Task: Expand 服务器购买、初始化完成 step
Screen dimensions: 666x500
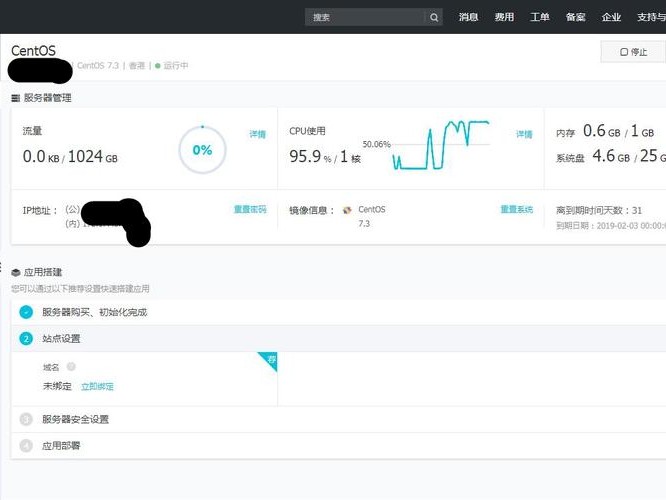Action: (339, 312)
